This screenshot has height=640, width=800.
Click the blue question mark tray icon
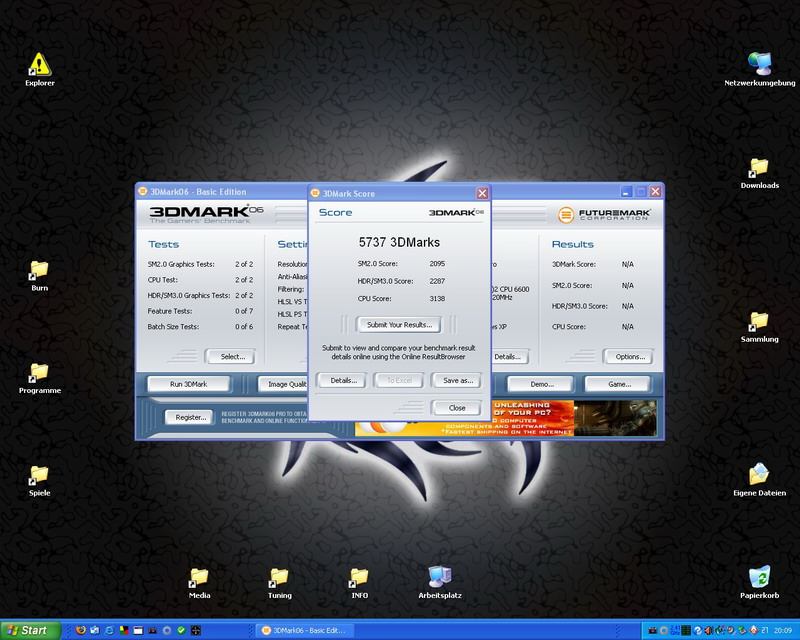697,631
